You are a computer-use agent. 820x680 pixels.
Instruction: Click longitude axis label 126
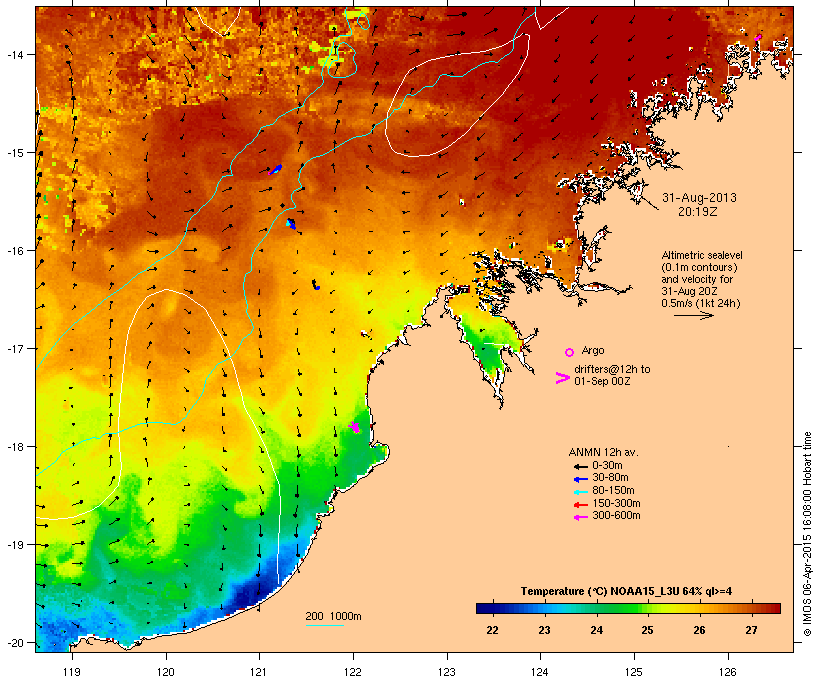point(728,672)
